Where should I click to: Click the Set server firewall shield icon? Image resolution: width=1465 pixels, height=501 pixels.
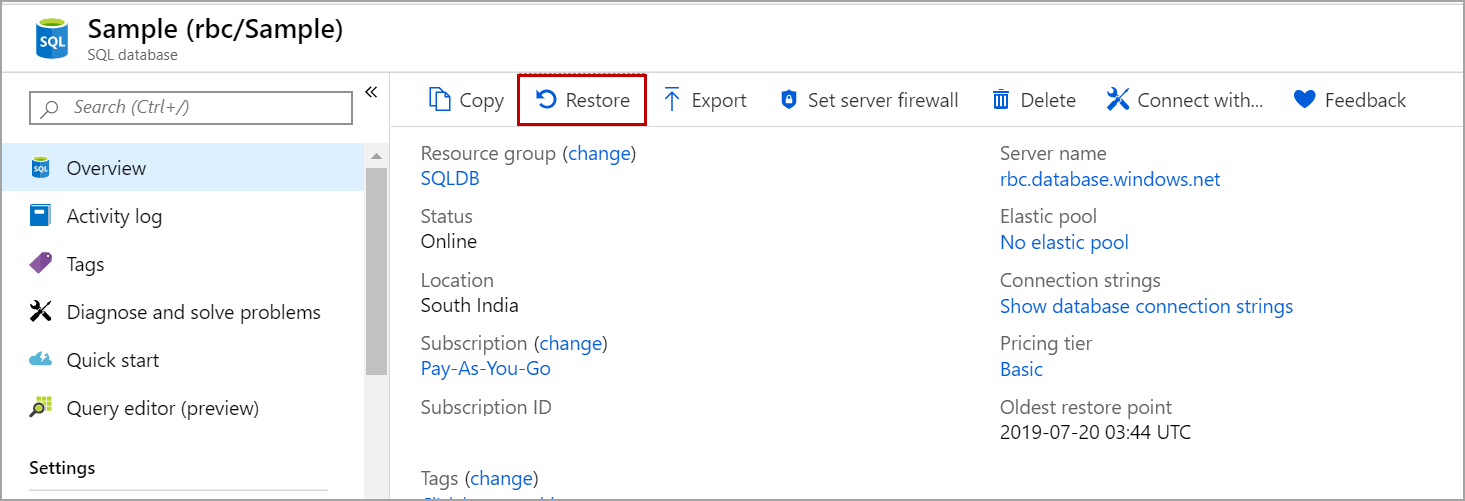pyautogui.click(x=789, y=100)
